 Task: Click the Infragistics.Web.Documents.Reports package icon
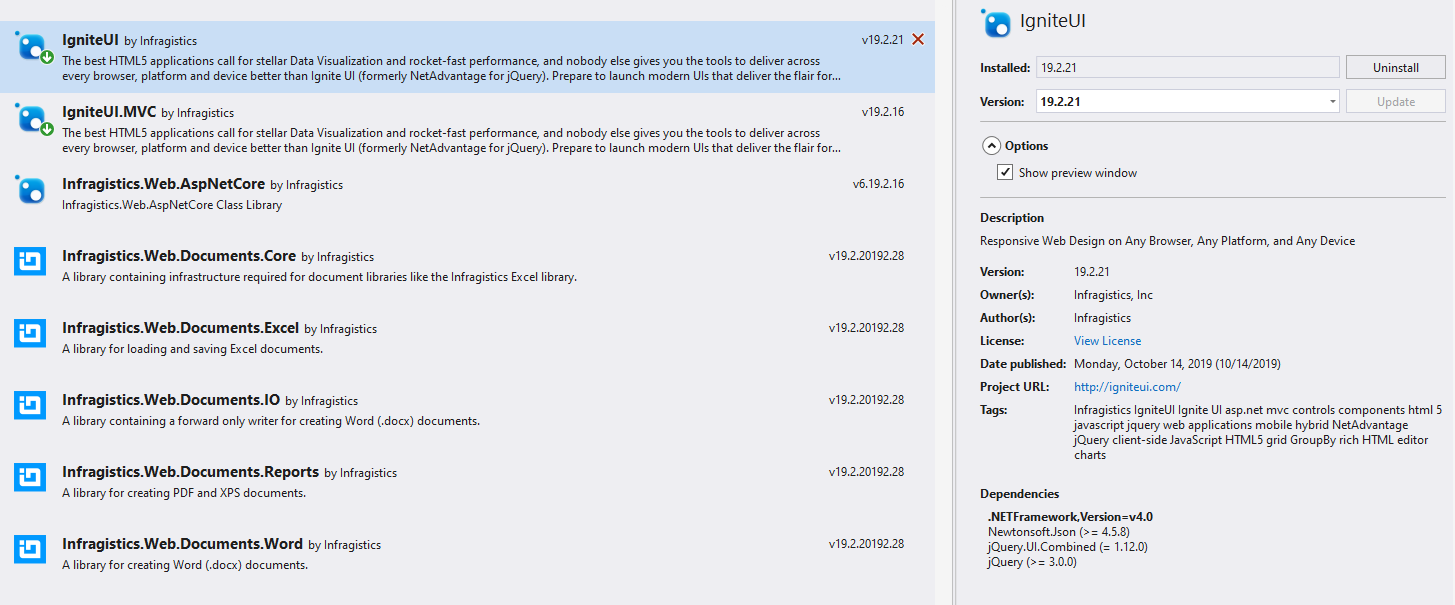point(30,478)
